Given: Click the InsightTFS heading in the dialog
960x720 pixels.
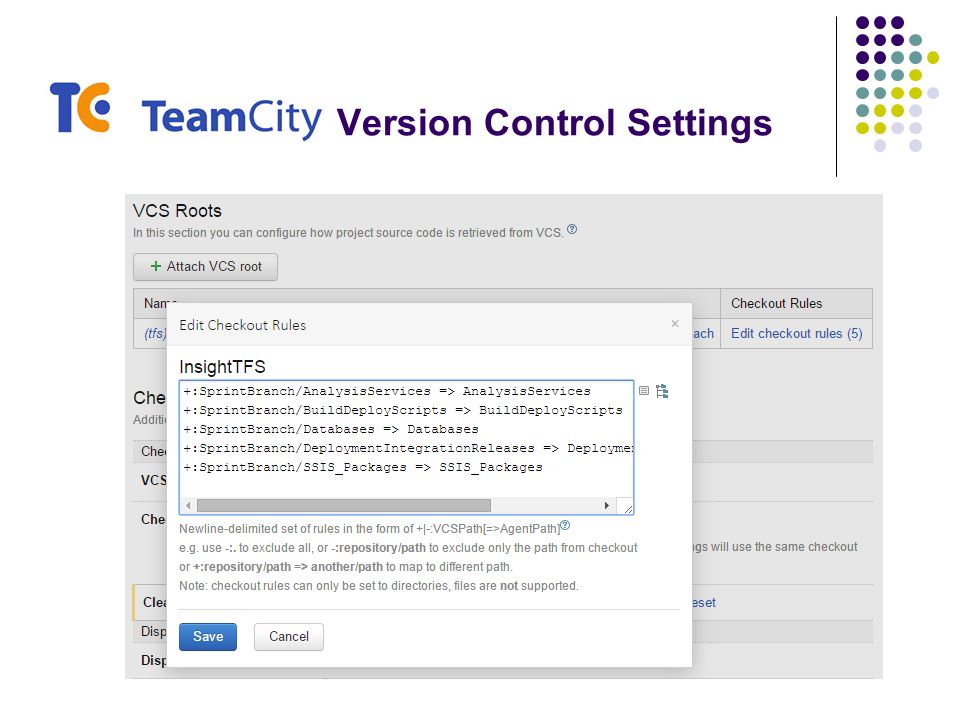Looking at the screenshot, I should point(222,367).
